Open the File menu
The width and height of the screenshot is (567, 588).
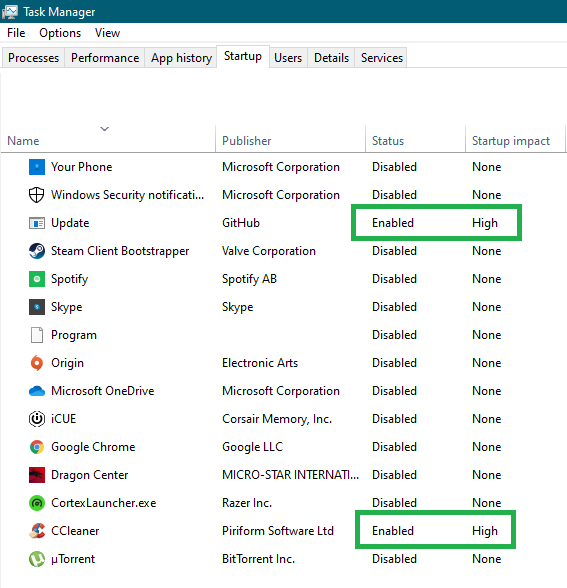[16, 33]
